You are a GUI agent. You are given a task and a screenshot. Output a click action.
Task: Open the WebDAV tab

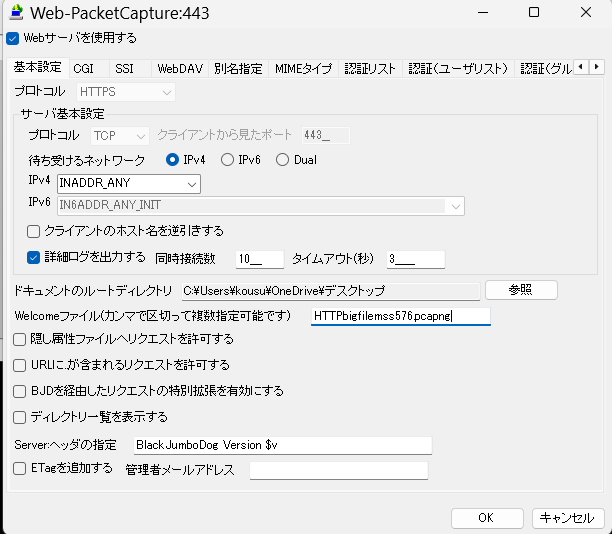(180, 69)
